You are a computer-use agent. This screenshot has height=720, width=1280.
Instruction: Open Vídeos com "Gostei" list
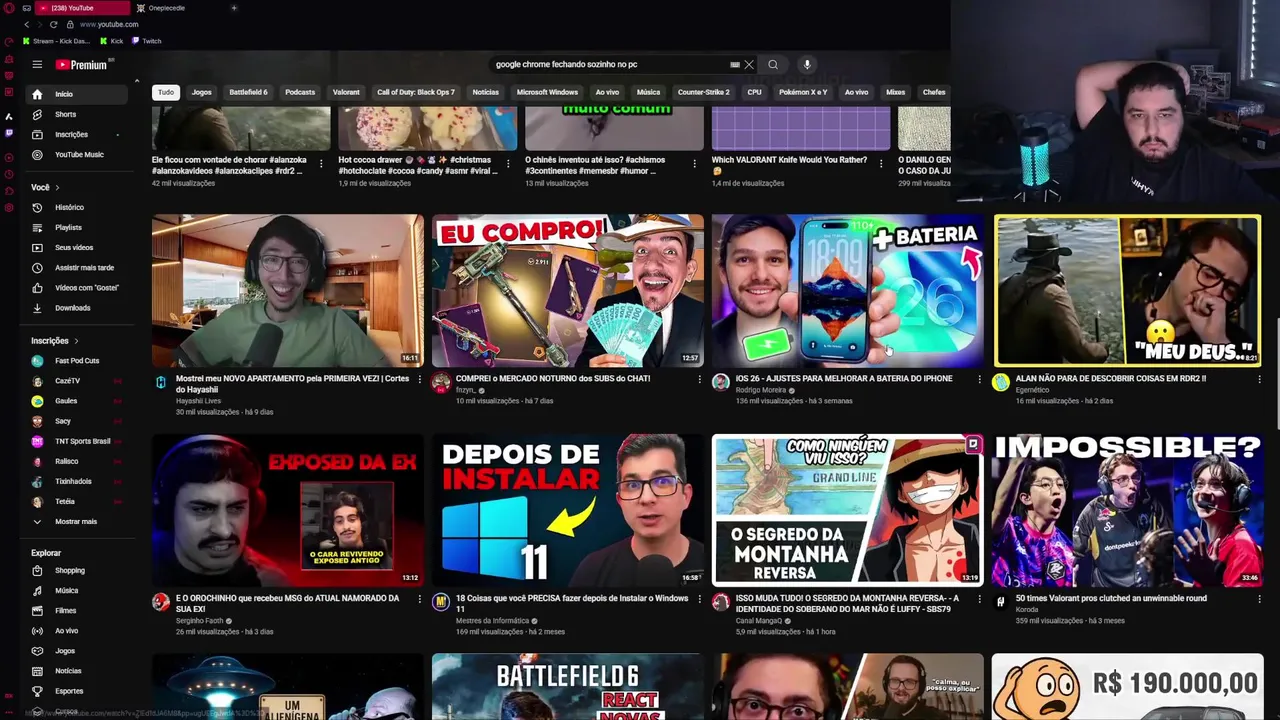click(x=86, y=288)
